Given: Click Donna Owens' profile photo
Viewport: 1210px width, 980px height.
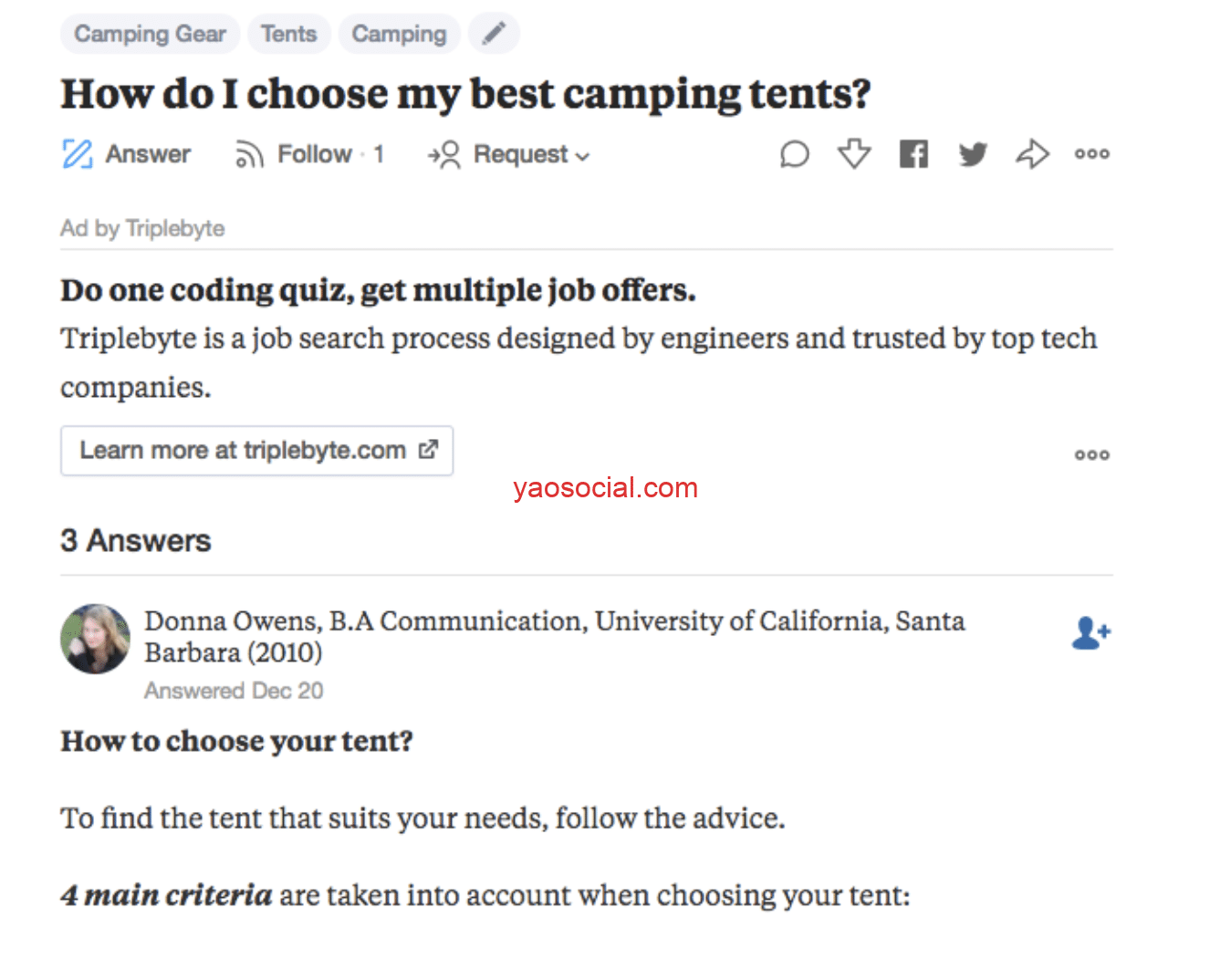Looking at the screenshot, I should (95, 639).
